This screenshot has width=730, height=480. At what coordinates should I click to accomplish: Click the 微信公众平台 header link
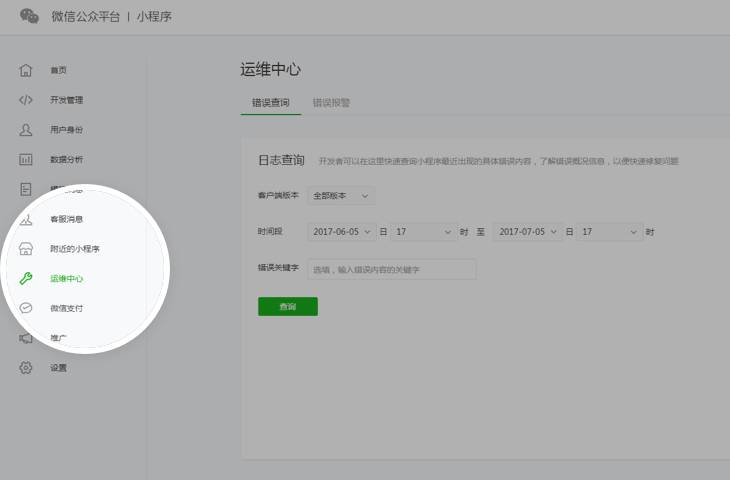tap(86, 17)
